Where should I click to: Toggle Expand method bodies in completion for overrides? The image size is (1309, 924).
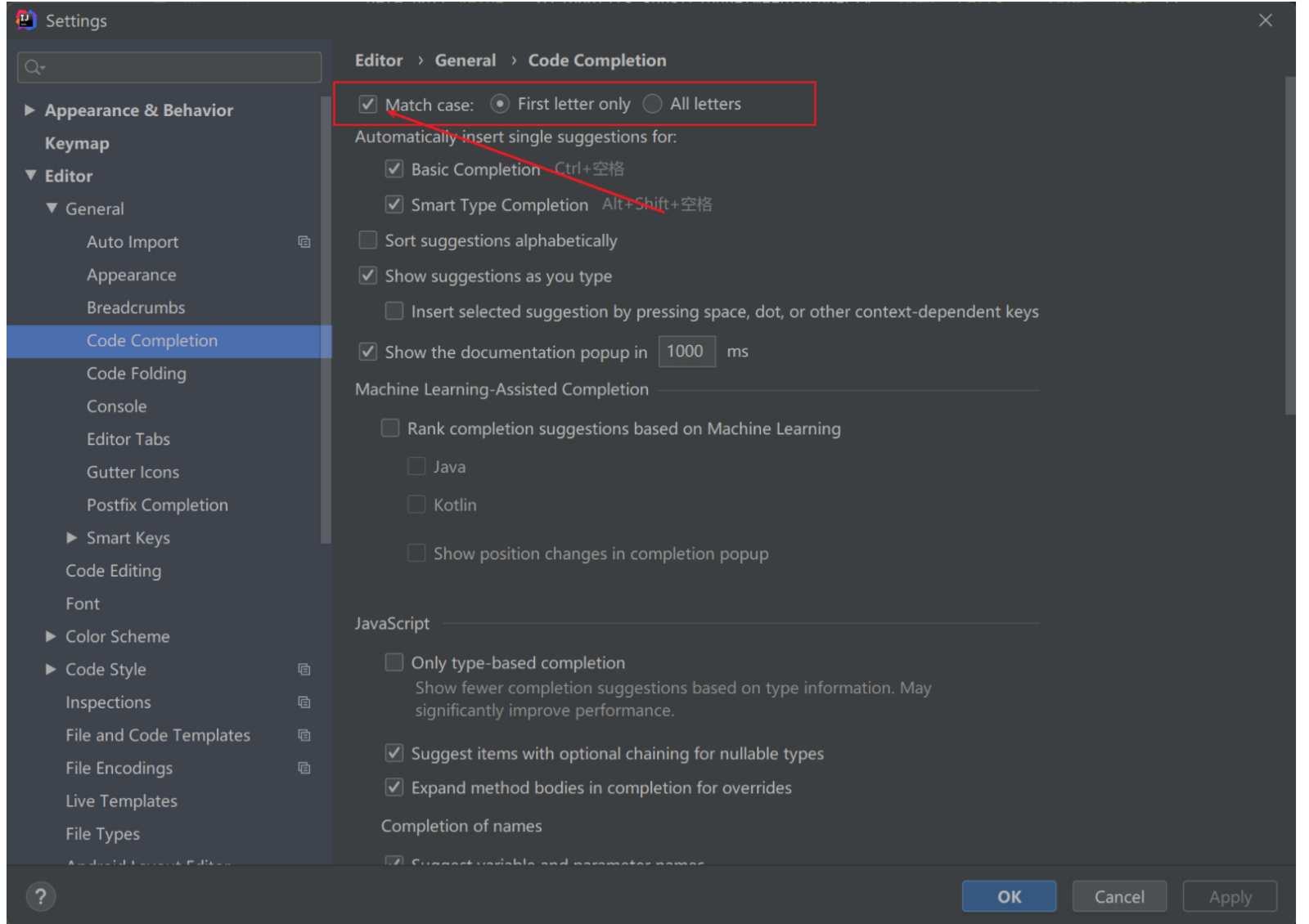coord(394,787)
